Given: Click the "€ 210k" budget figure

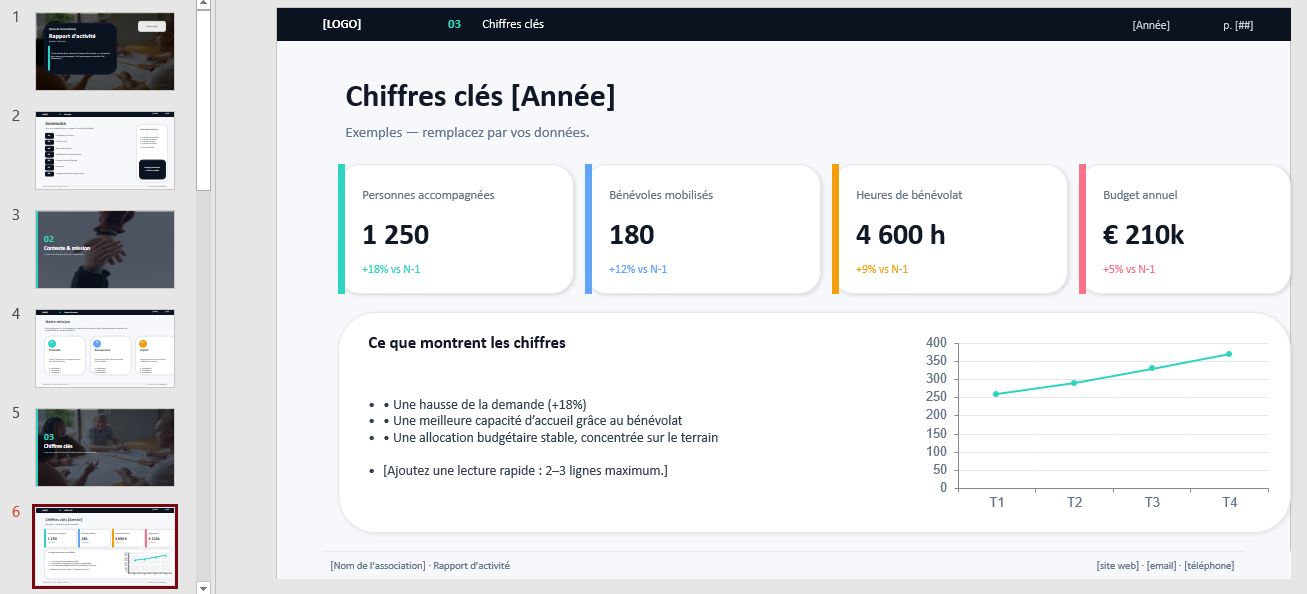Looking at the screenshot, I should pyautogui.click(x=1143, y=235).
